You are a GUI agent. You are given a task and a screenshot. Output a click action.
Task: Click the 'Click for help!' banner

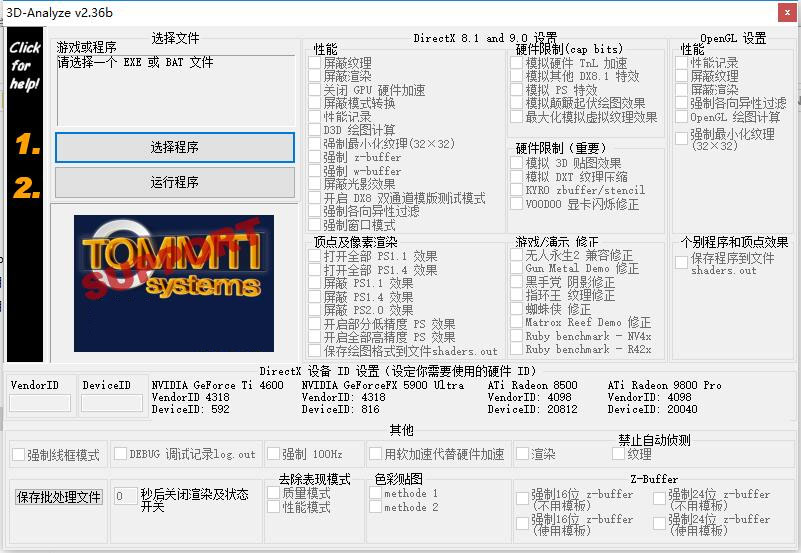pos(25,66)
